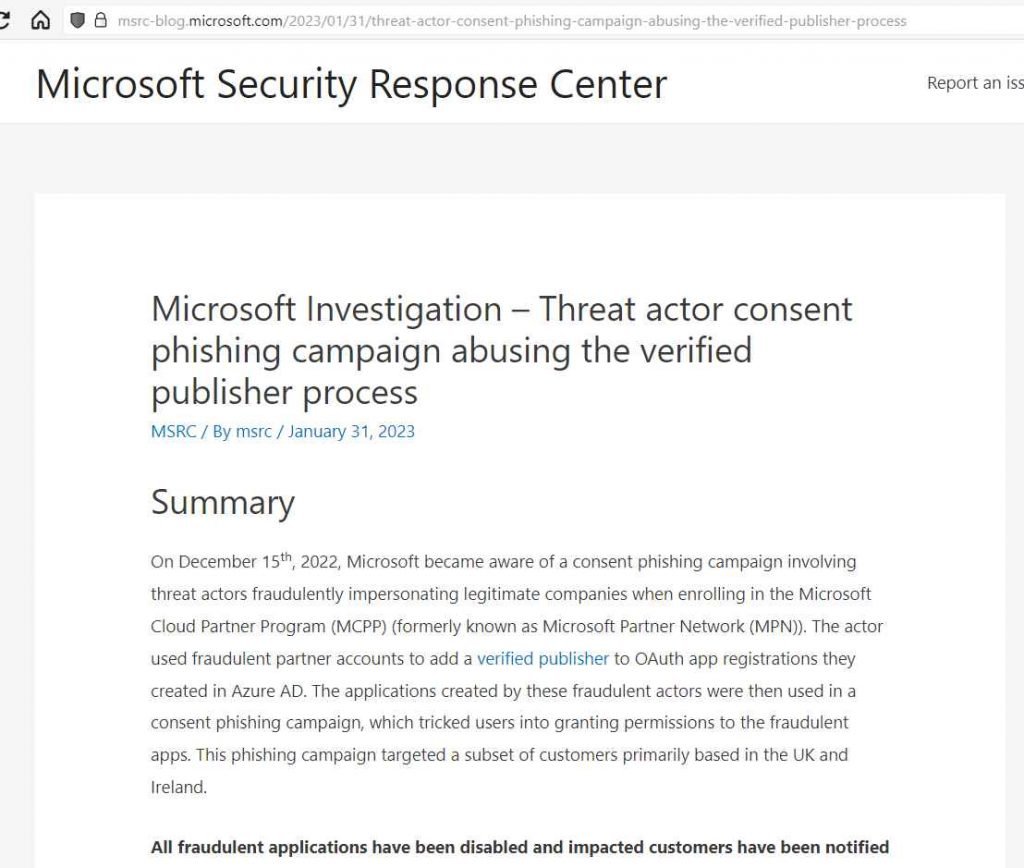The image size is (1024, 868).
Task: Click the bold 'All fraudulent applications' sentence
Action: [519, 847]
